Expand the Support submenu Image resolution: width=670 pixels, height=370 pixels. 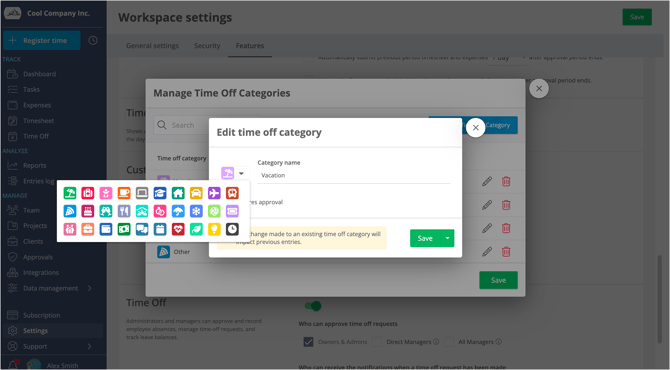tap(89, 346)
